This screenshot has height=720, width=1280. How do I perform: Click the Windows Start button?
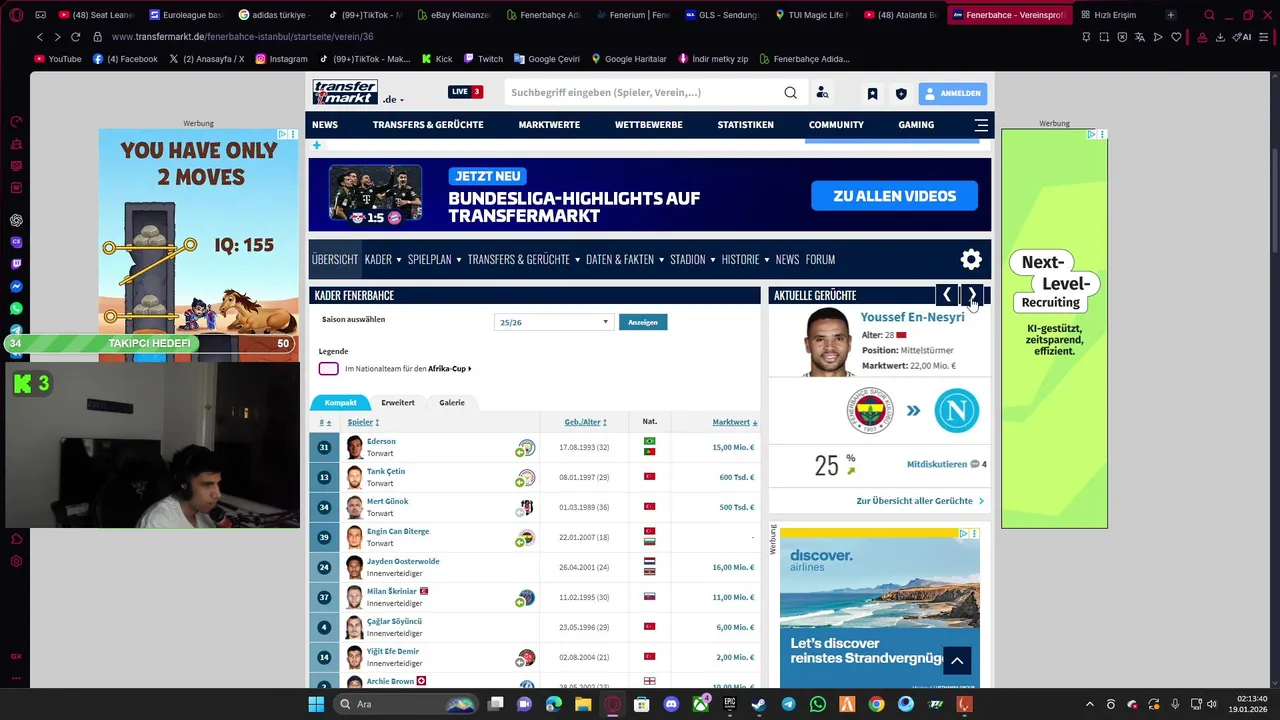tap(316, 704)
